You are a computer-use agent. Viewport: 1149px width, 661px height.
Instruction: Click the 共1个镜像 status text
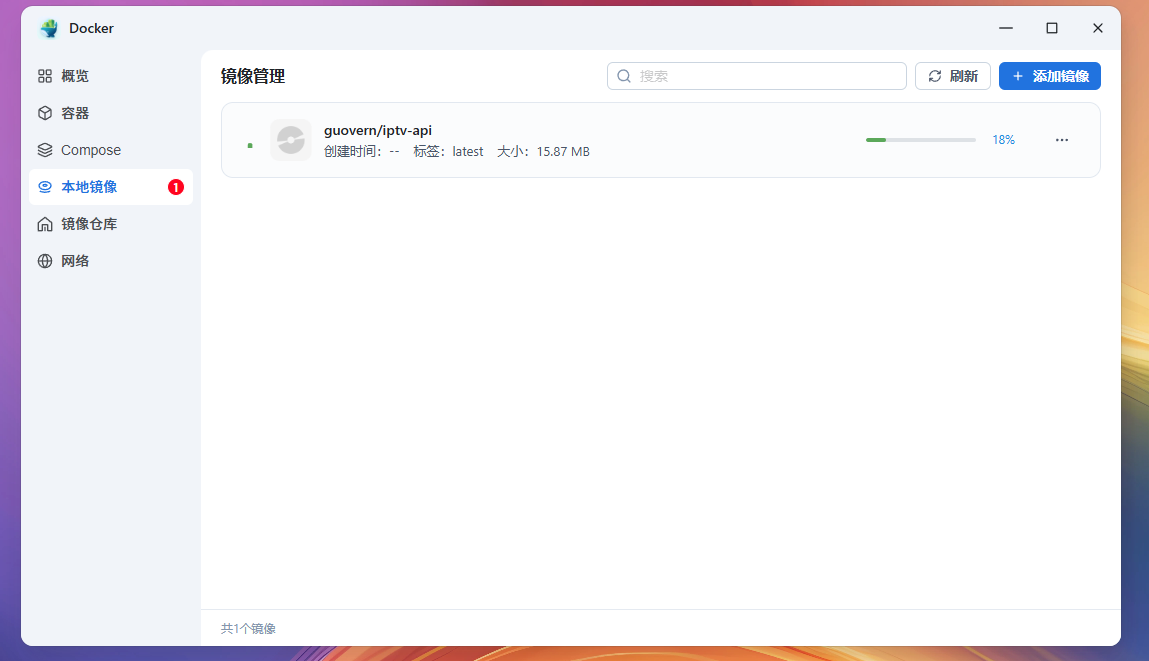click(248, 629)
